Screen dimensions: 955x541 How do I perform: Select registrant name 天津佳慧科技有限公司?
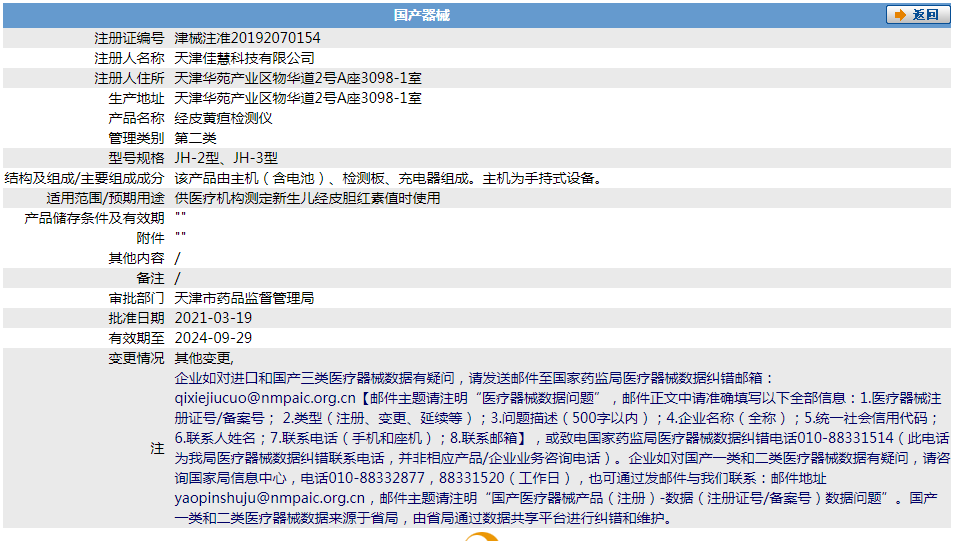(244, 58)
